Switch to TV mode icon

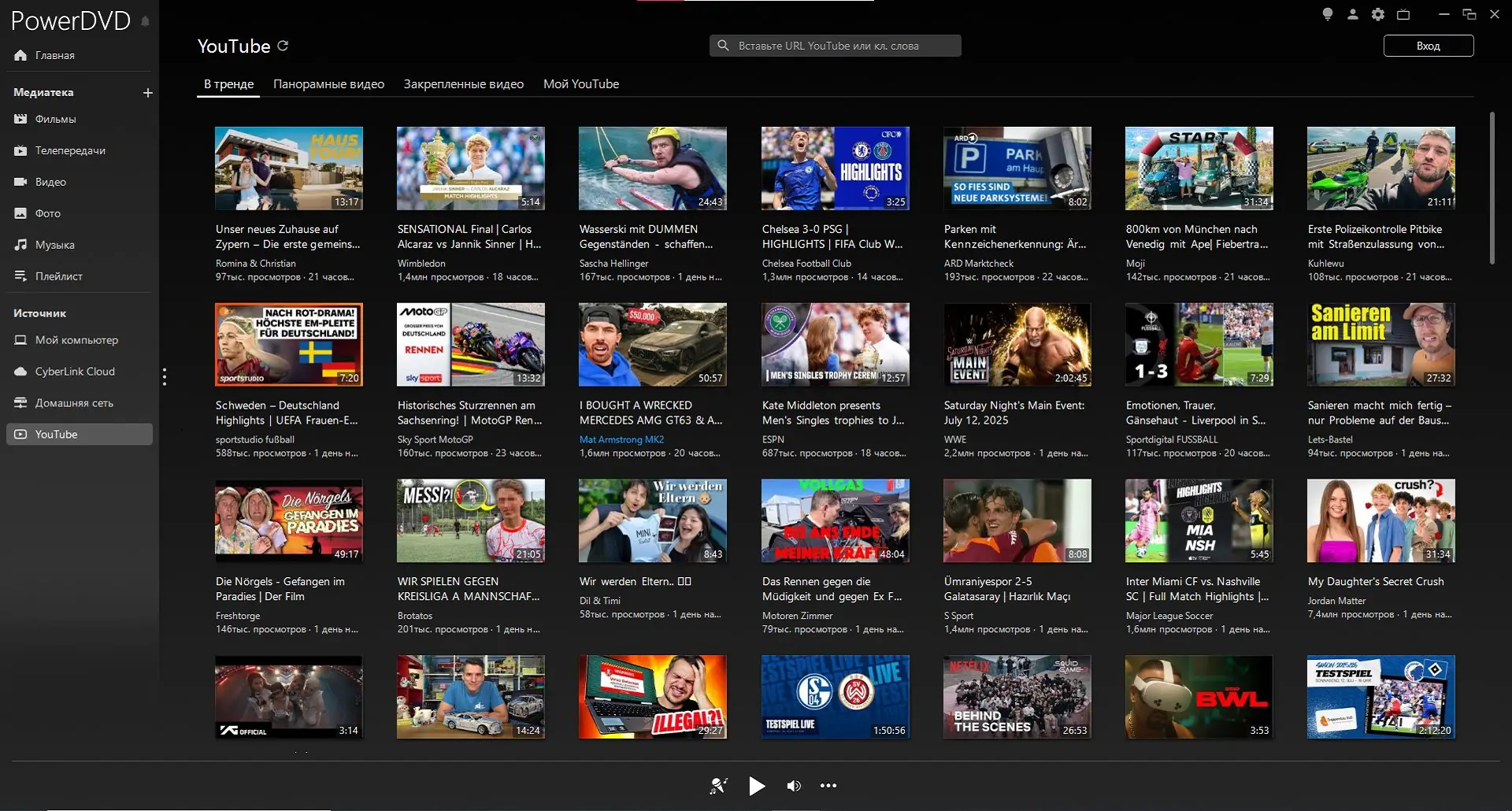tap(1403, 14)
